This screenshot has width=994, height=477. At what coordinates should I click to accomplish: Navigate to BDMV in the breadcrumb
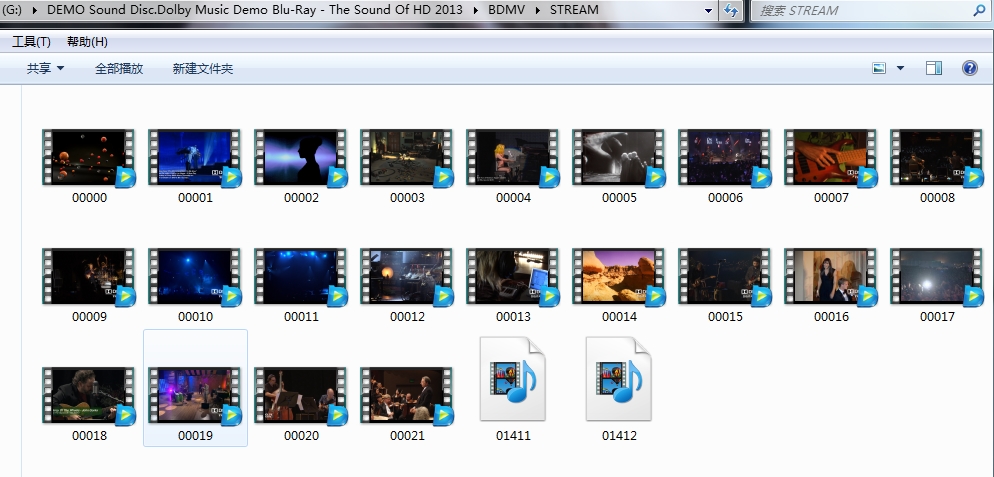point(506,10)
